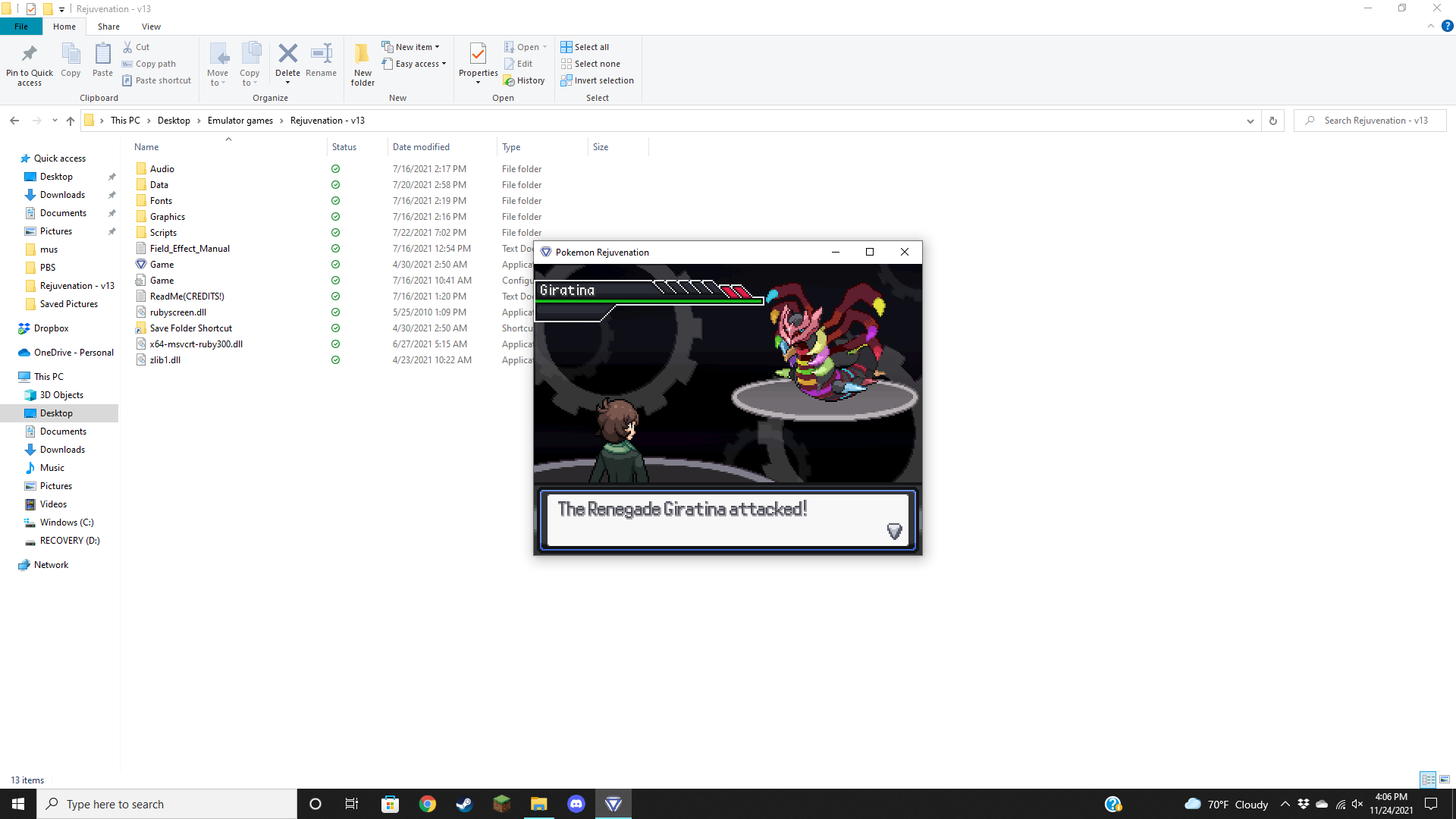Screen dimensions: 1456x819
Task: Open recent locations dropdown arrow
Action: pos(55,121)
